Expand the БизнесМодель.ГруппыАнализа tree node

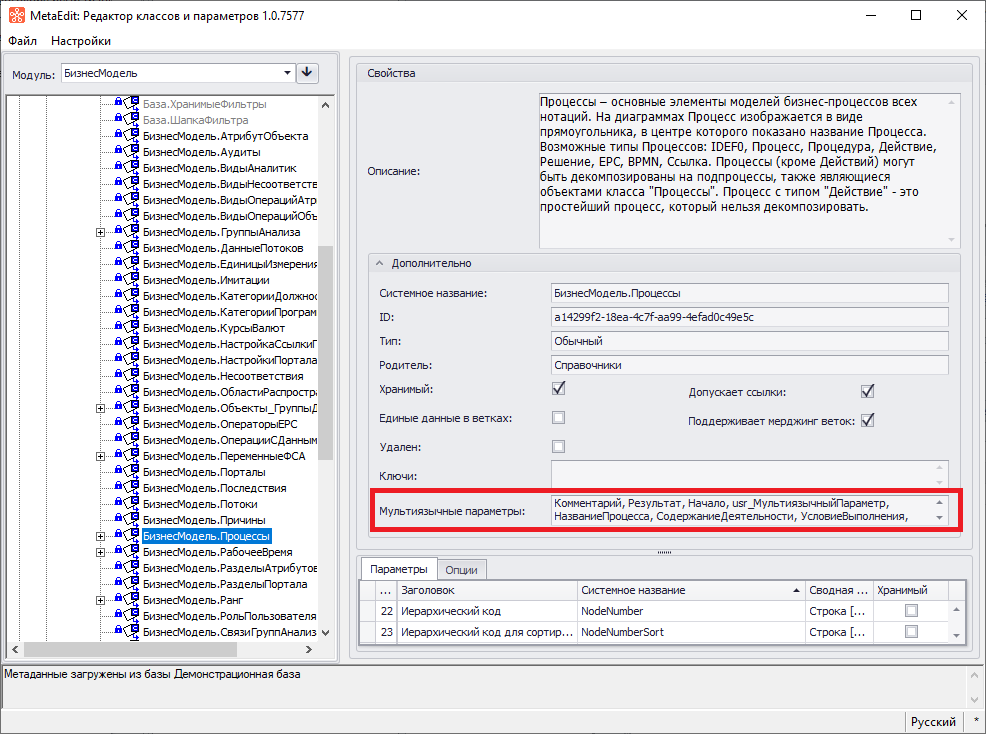pos(100,232)
